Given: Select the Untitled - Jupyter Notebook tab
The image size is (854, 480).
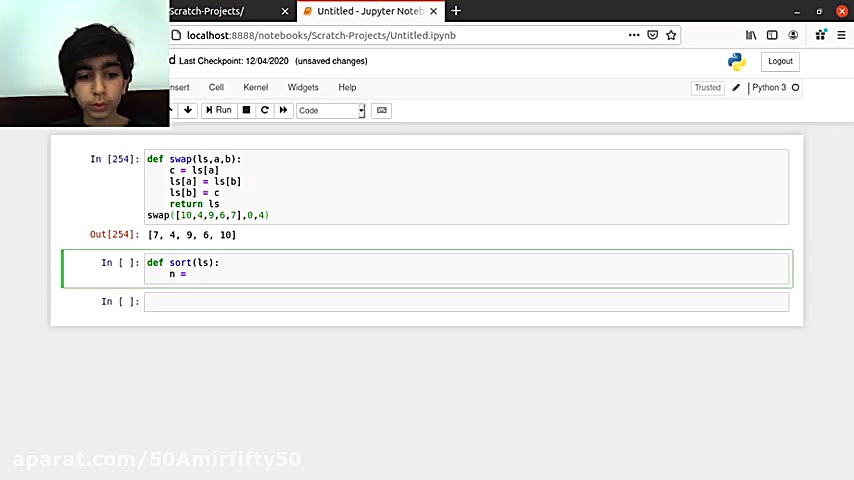Looking at the screenshot, I should click(365, 11).
